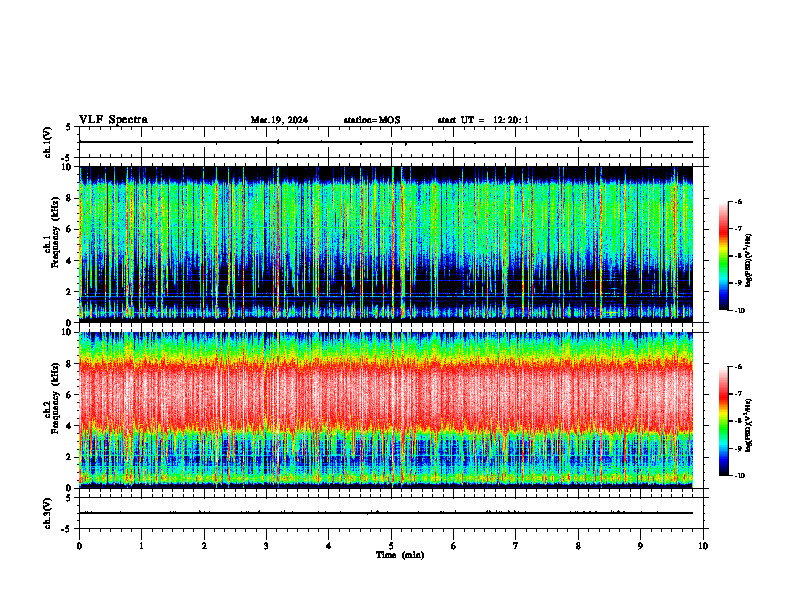This screenshot has width=792, height=612.
Task: Click time axis tick label "10"
Action: pos(703,546)
